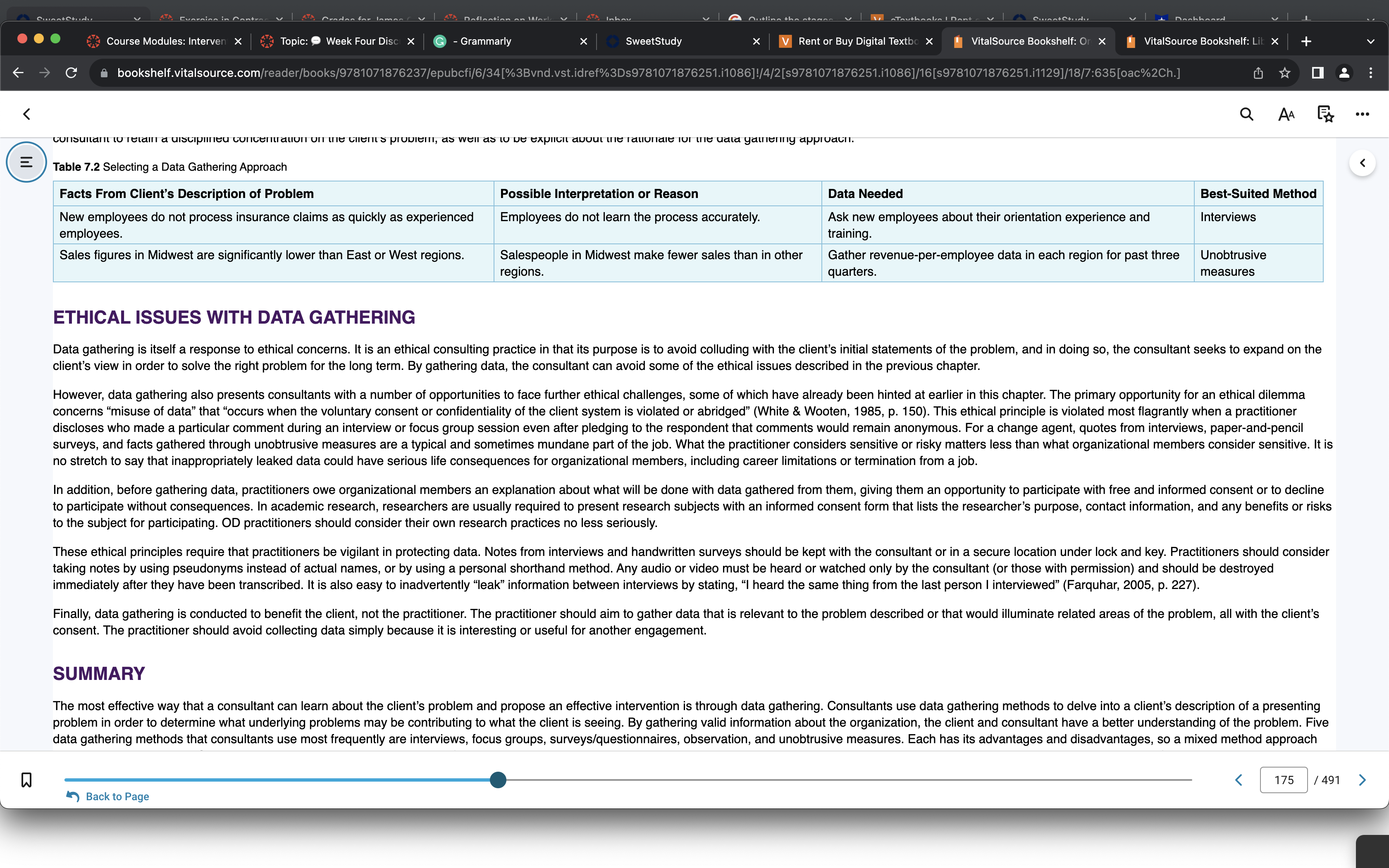The height and width of the screenshot is (868, 1389).
Task: Open a new tab in the front window
Action: coord(1306,41)
